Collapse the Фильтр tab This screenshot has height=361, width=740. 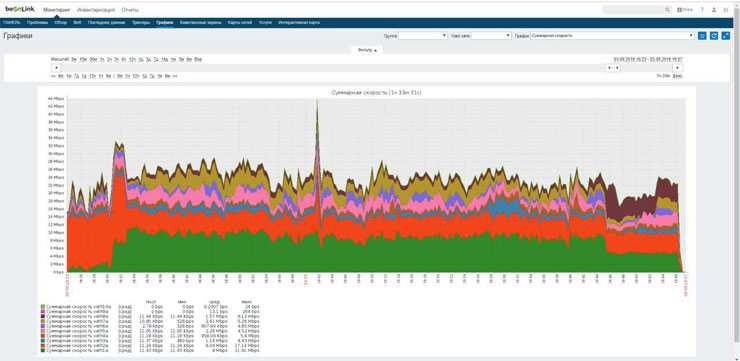(x=367, y=50)
